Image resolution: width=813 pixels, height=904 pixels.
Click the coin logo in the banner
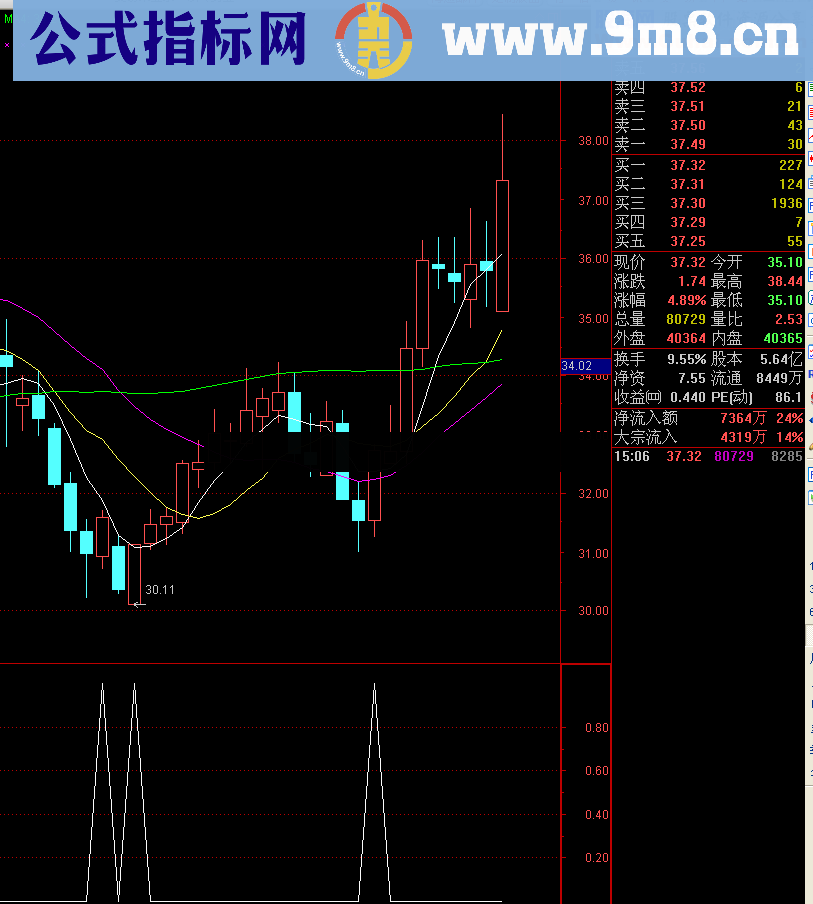pos(372,40)
